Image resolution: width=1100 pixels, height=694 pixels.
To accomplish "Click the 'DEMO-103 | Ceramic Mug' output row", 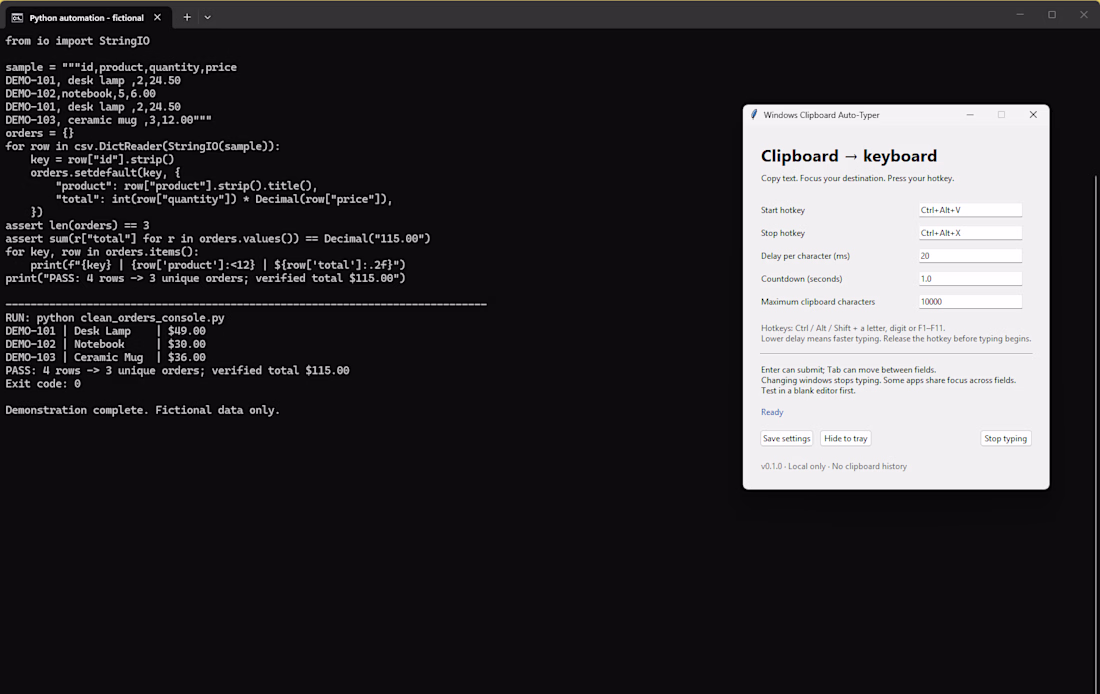I will [x=105, y=357].
